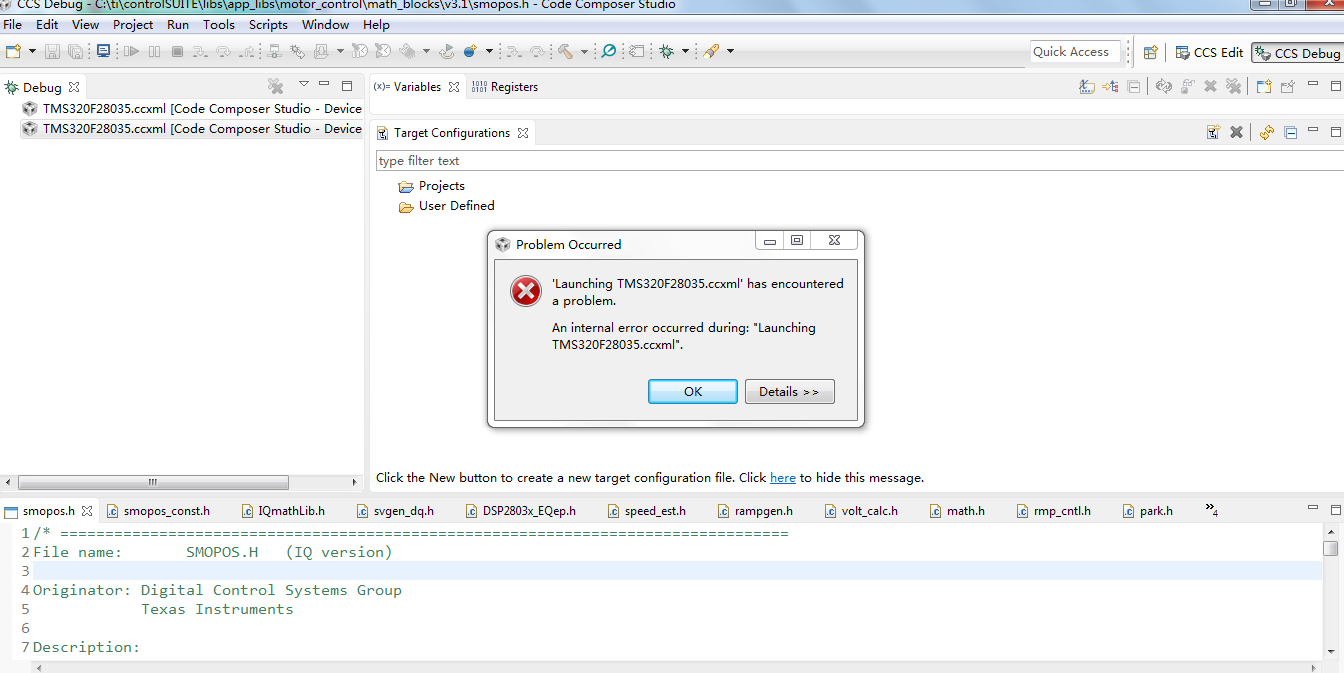The height and width of the screenshot is (673, 1344).
Task: Show hidden editor tabs overflow list
Action: pyautogui.click(x=1211, y=509)
